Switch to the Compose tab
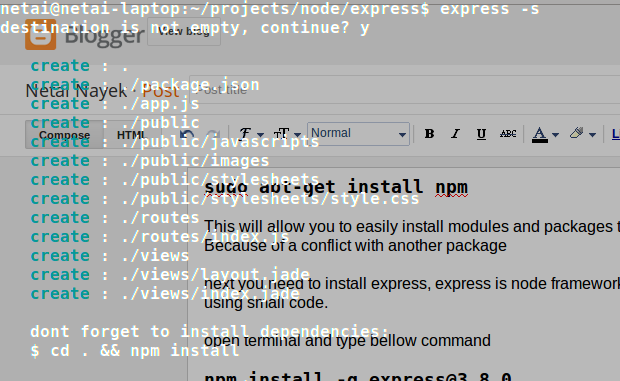This screenshot has width=620, height=381. pos(64,135)
